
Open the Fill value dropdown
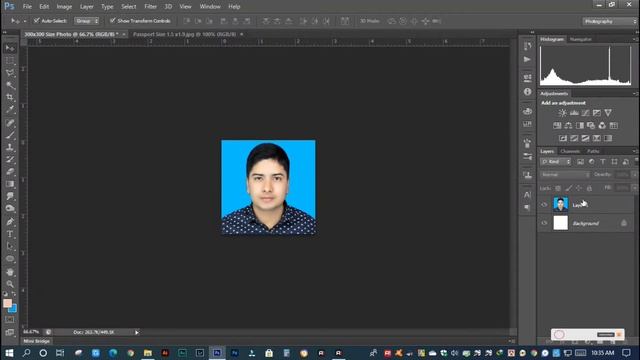click(634, 188)
